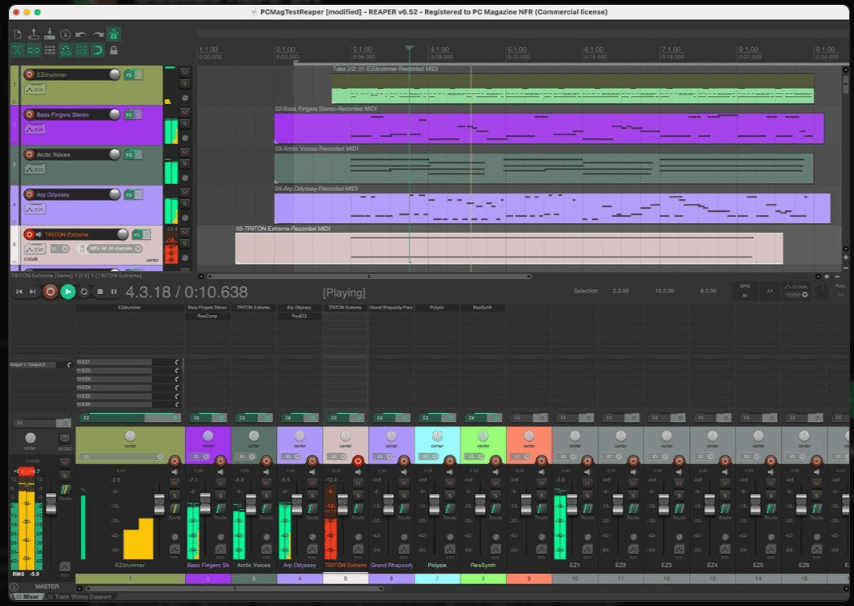Open FX chain for EZdrummer track
This screenshot has height=606, width=854.
129,75
